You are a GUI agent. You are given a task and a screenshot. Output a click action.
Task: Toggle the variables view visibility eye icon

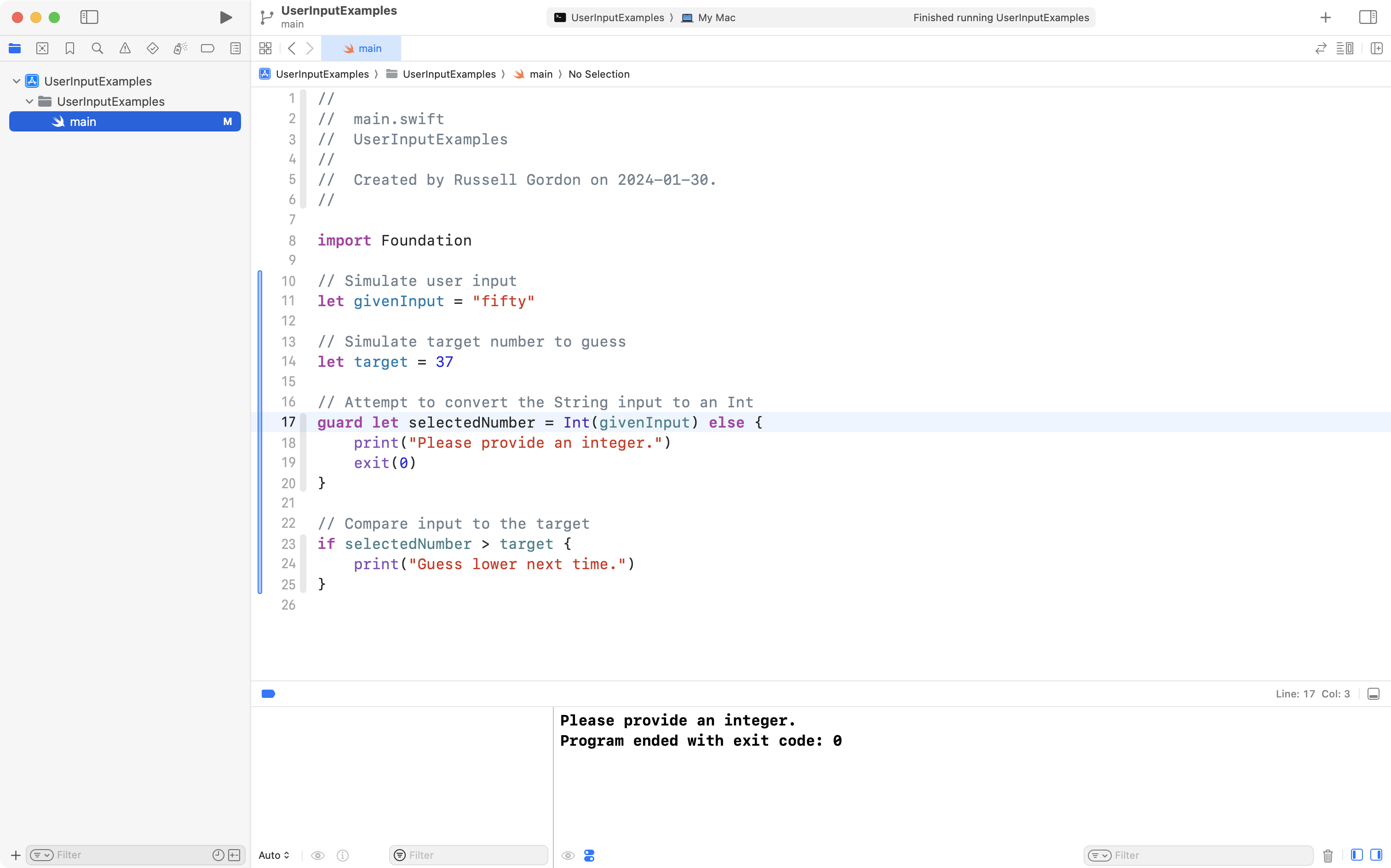pos(317,855)
